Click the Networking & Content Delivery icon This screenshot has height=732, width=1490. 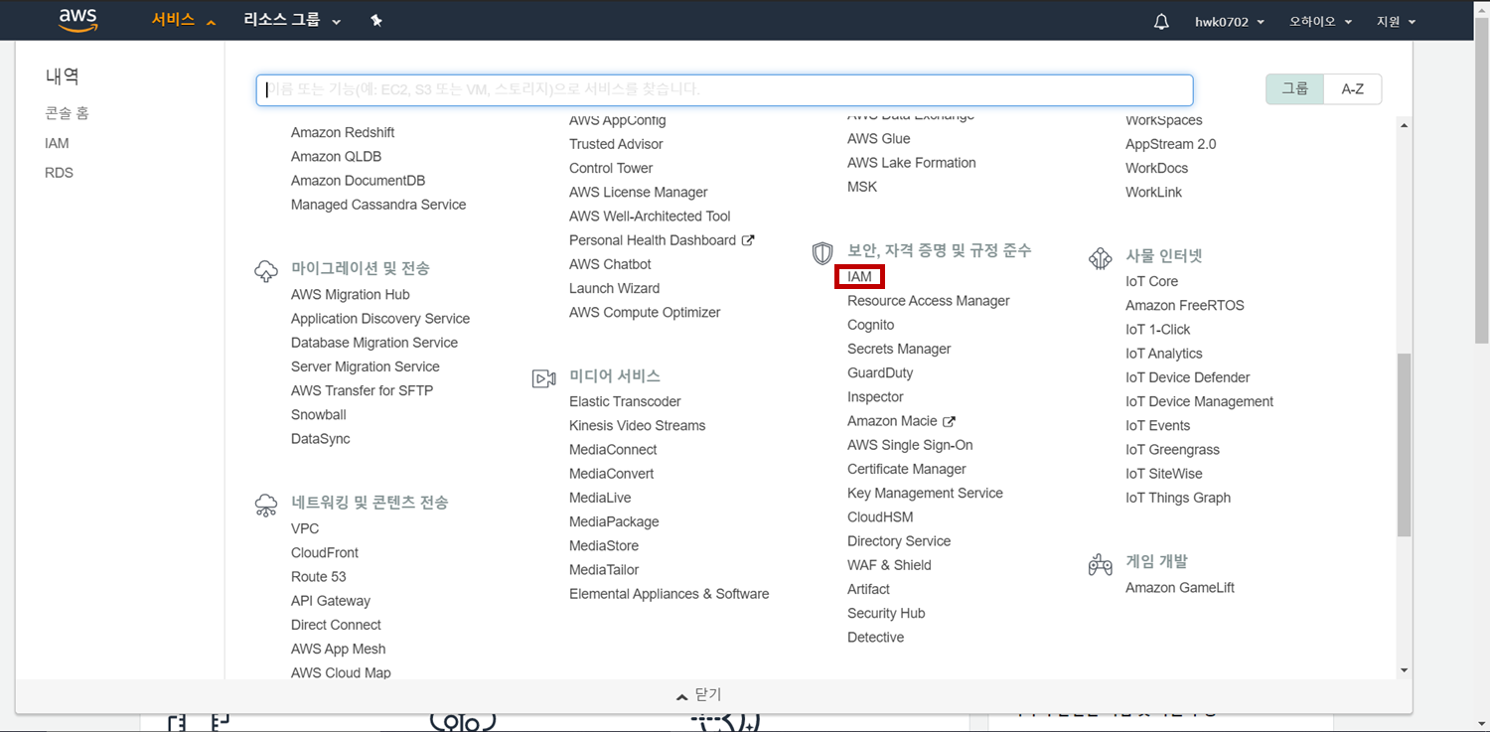[x=266, y=504]
